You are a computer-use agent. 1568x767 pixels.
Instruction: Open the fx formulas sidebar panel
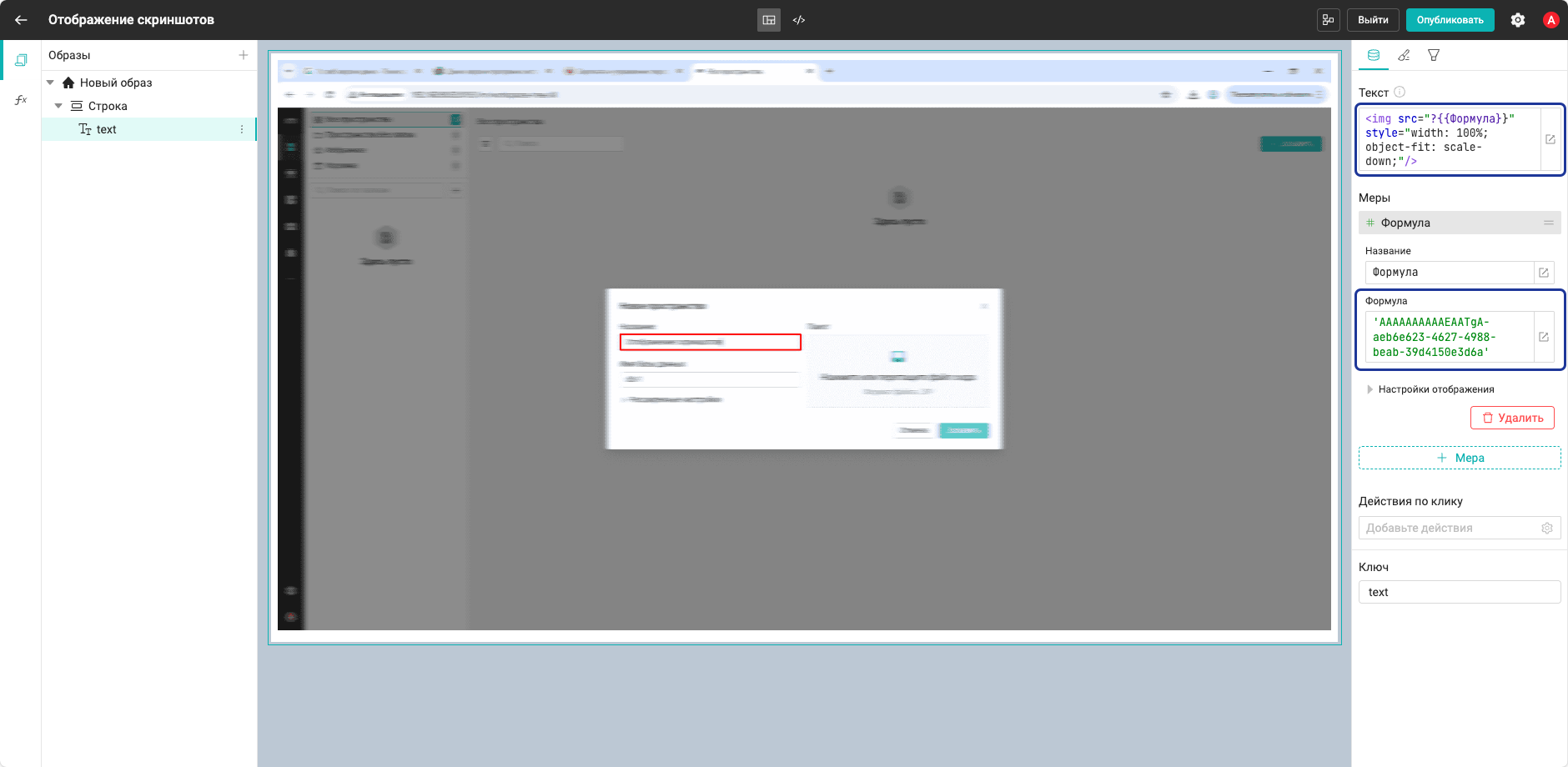21,100
